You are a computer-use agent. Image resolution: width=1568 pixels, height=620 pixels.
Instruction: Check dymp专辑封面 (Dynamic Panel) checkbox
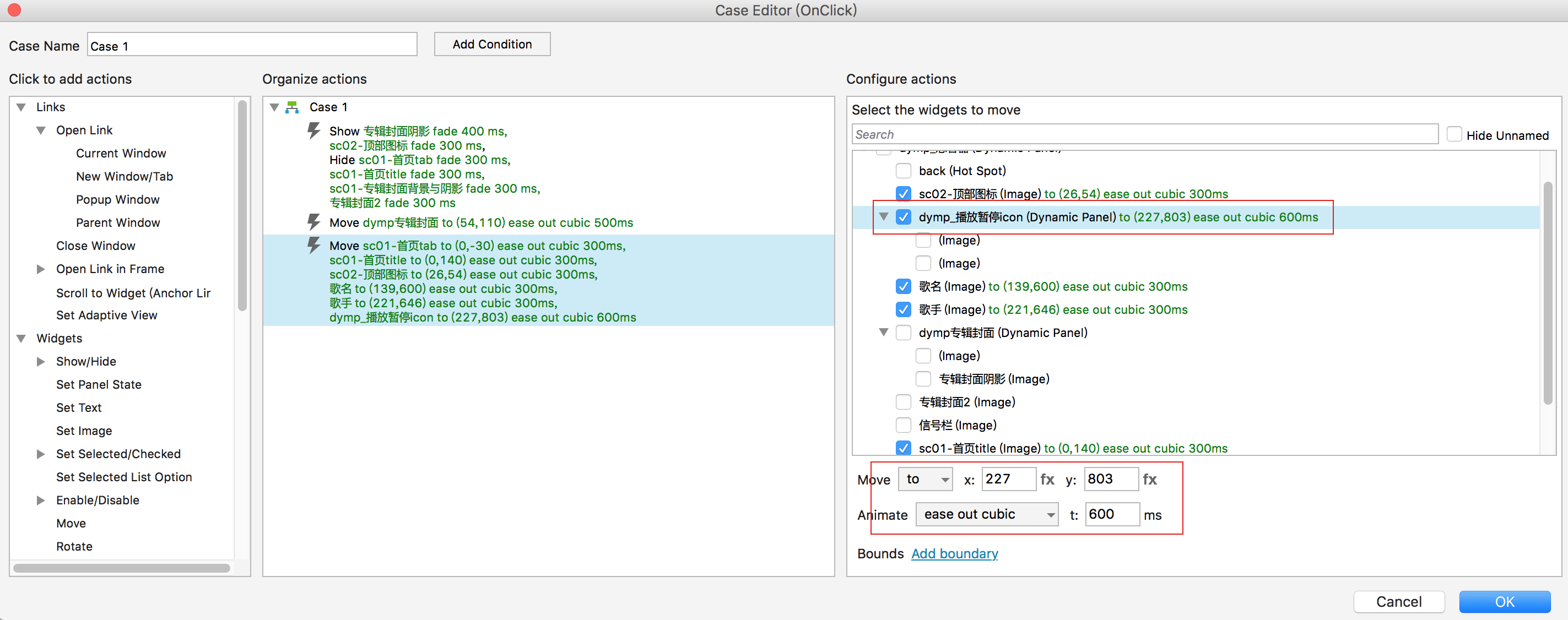(904, 333)
